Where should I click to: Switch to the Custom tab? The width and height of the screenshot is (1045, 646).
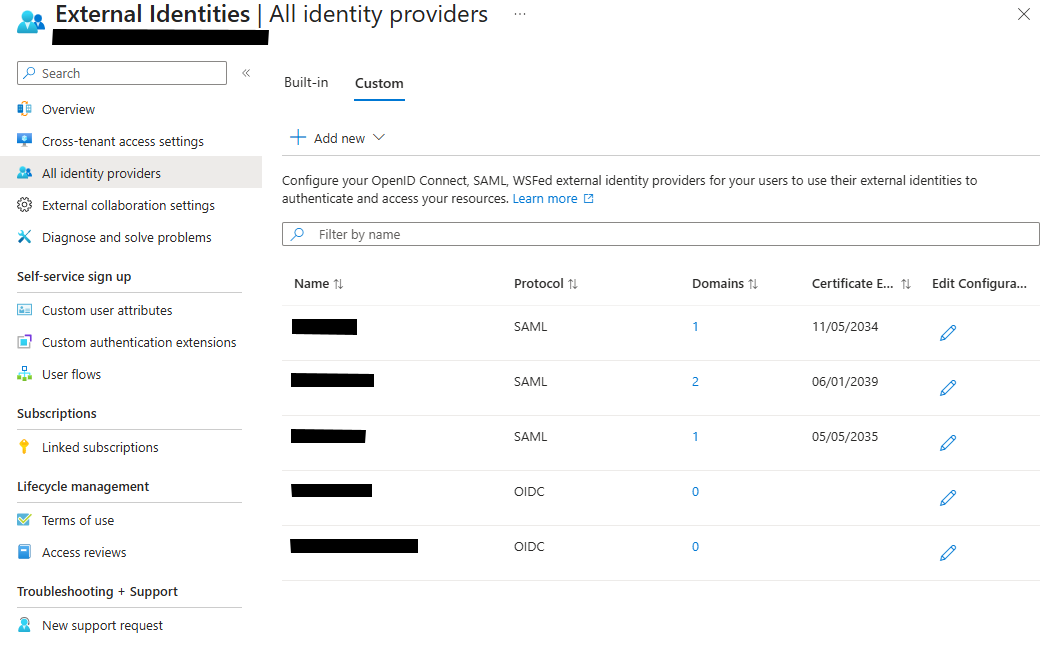[378, 84]
